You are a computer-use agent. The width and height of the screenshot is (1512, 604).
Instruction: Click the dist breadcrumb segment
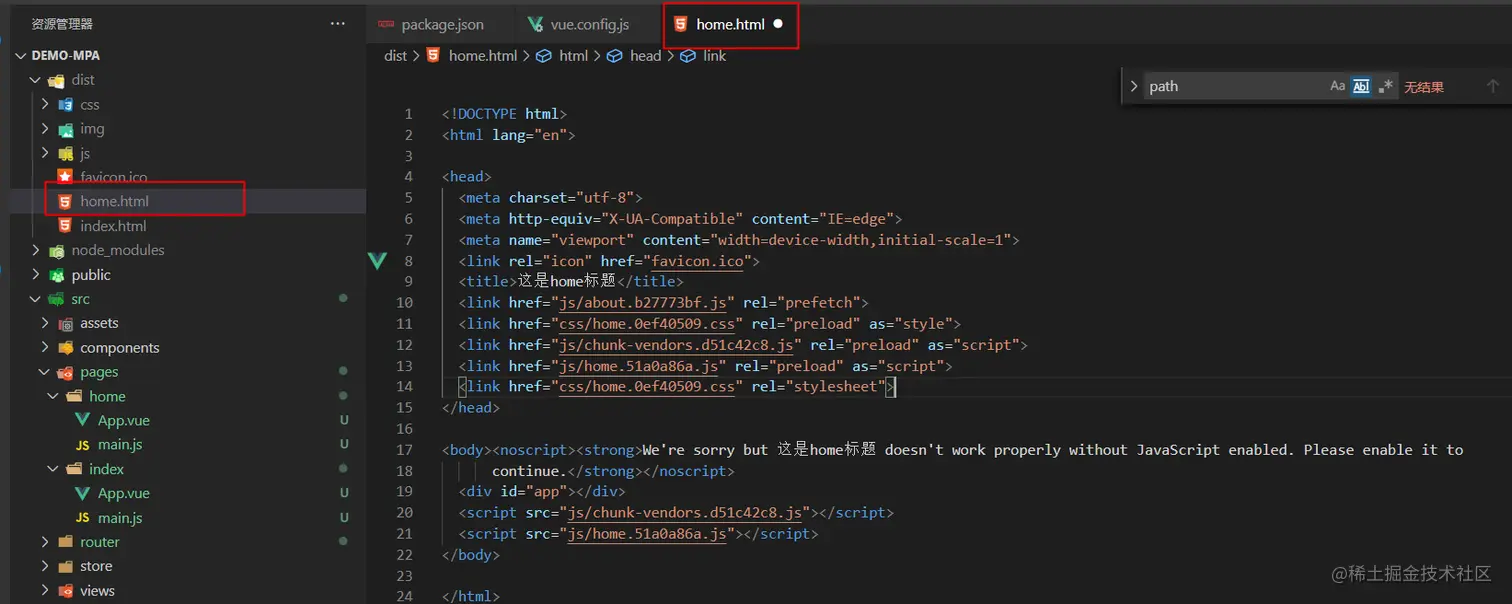[396, 56]
